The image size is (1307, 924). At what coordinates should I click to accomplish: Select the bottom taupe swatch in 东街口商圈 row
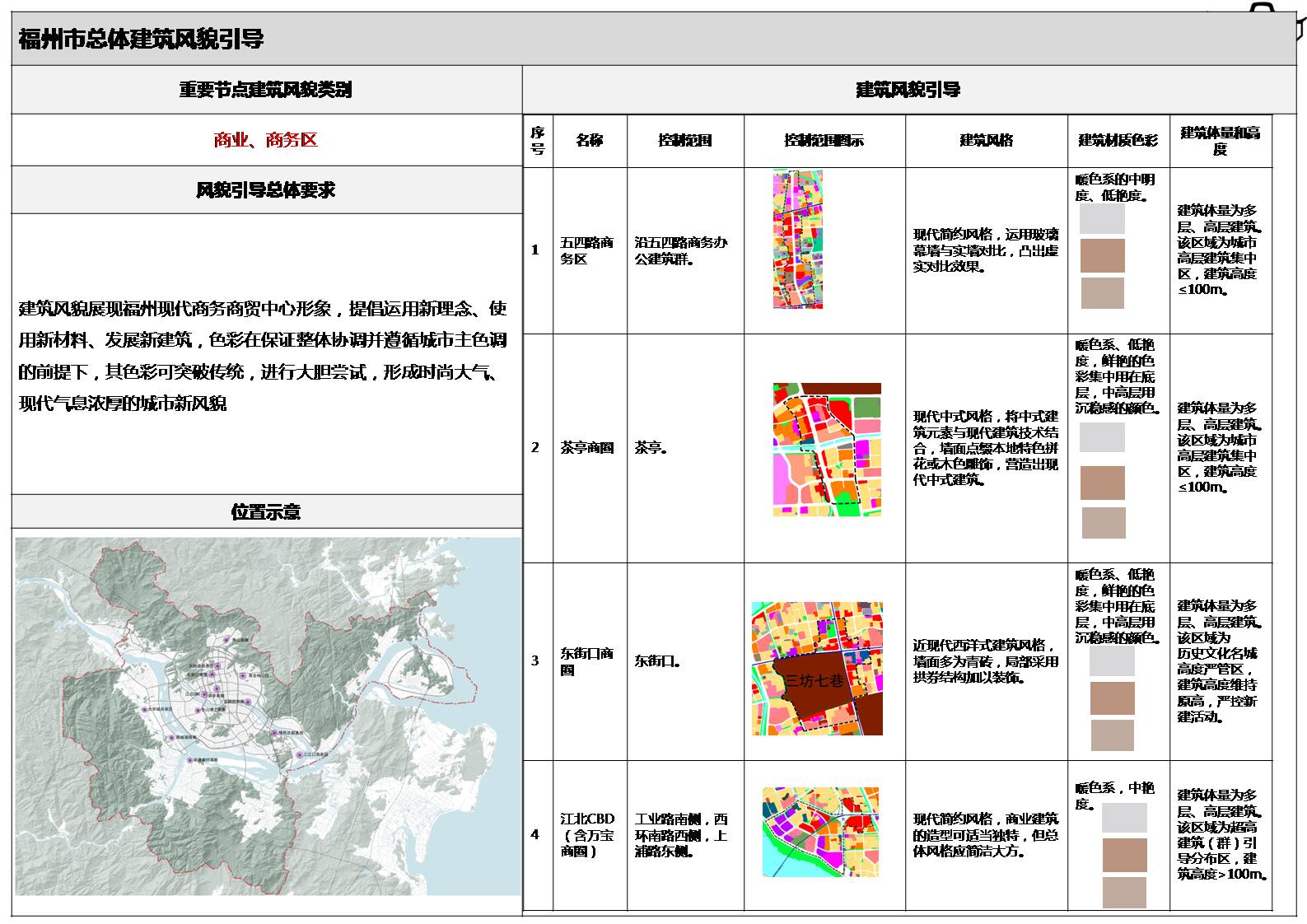click(x=1112, y=735)
